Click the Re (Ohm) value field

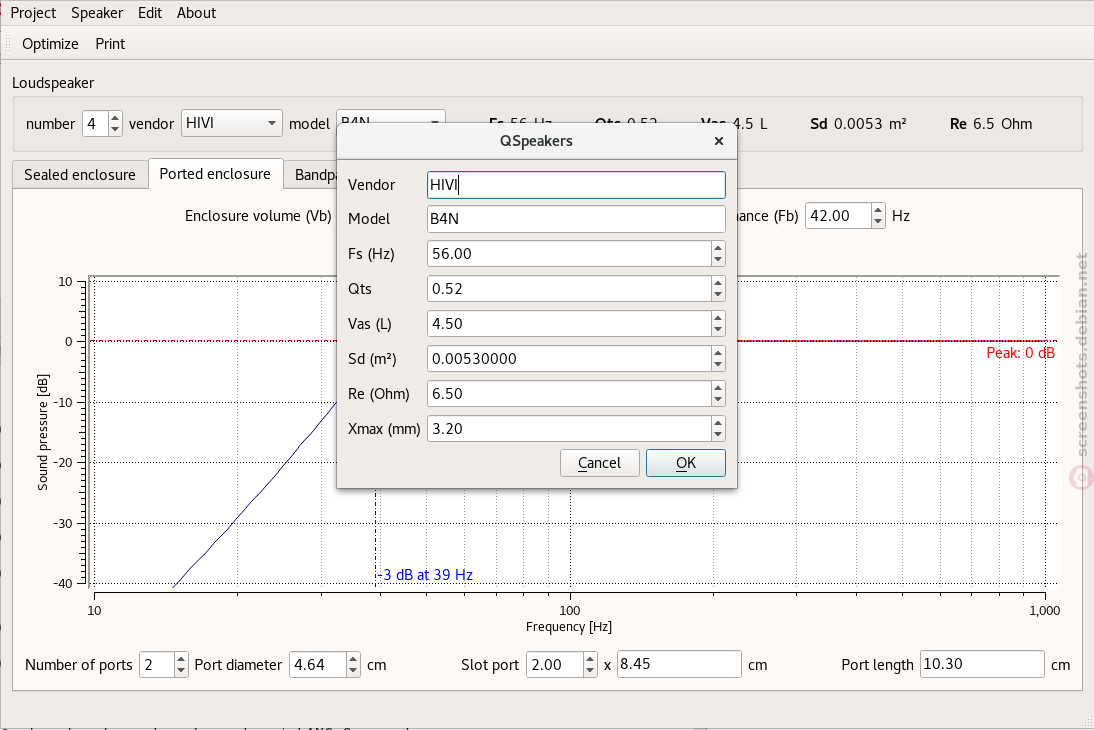pos(569,394)
